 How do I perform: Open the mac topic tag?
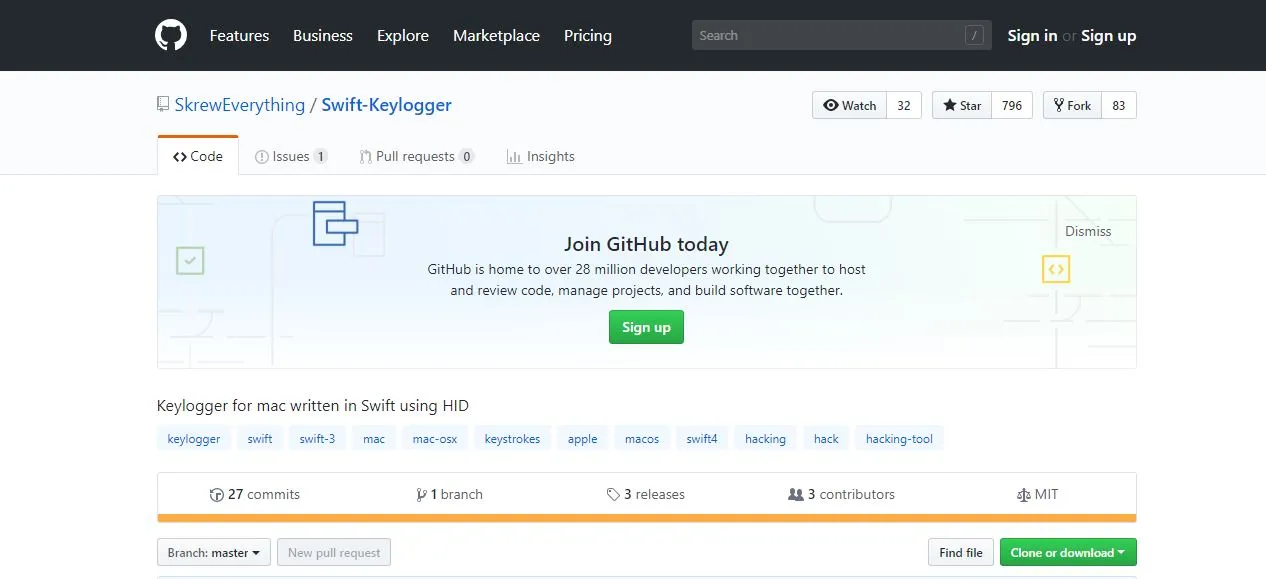click(374, 438)
